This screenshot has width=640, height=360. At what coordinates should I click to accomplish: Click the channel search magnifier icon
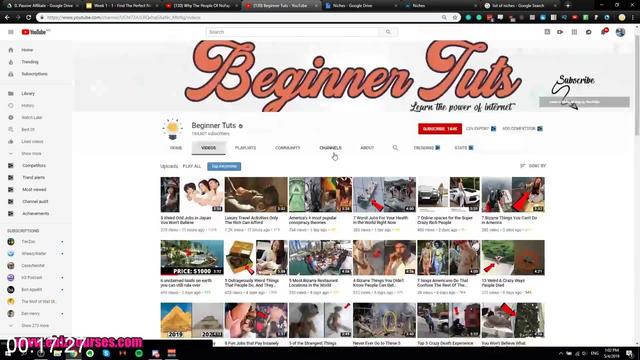point(395,148)
